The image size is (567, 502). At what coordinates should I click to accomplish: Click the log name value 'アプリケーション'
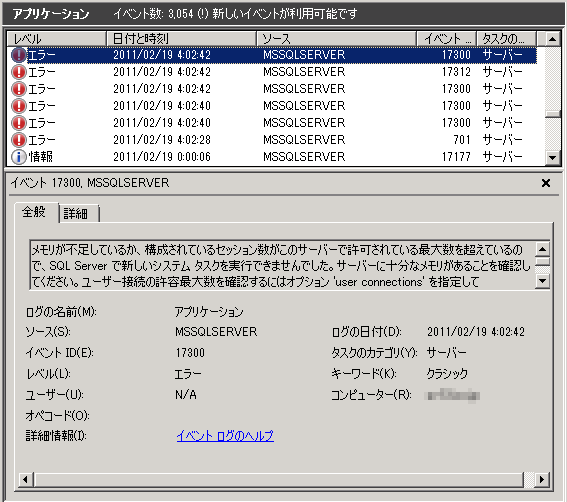tap(209, 312)
